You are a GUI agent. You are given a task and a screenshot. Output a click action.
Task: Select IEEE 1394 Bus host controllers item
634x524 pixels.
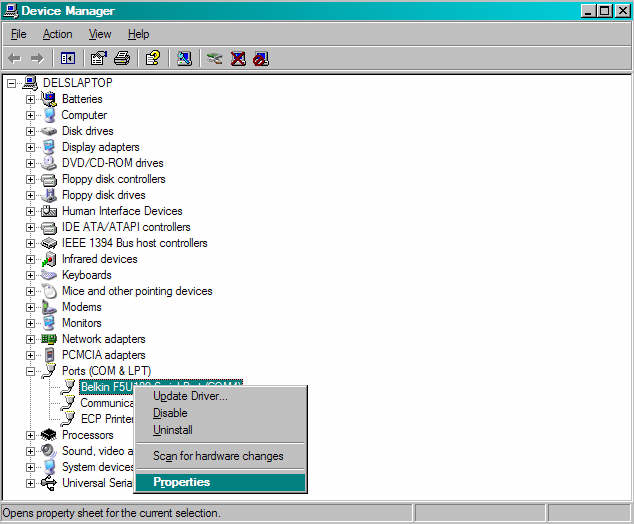(x=134, y=243)
